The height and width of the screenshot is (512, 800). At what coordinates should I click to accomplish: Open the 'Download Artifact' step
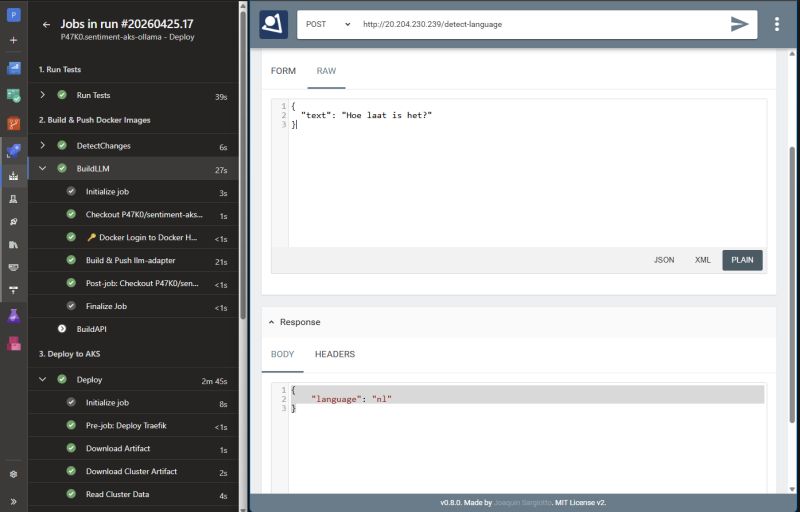(133, 448)
